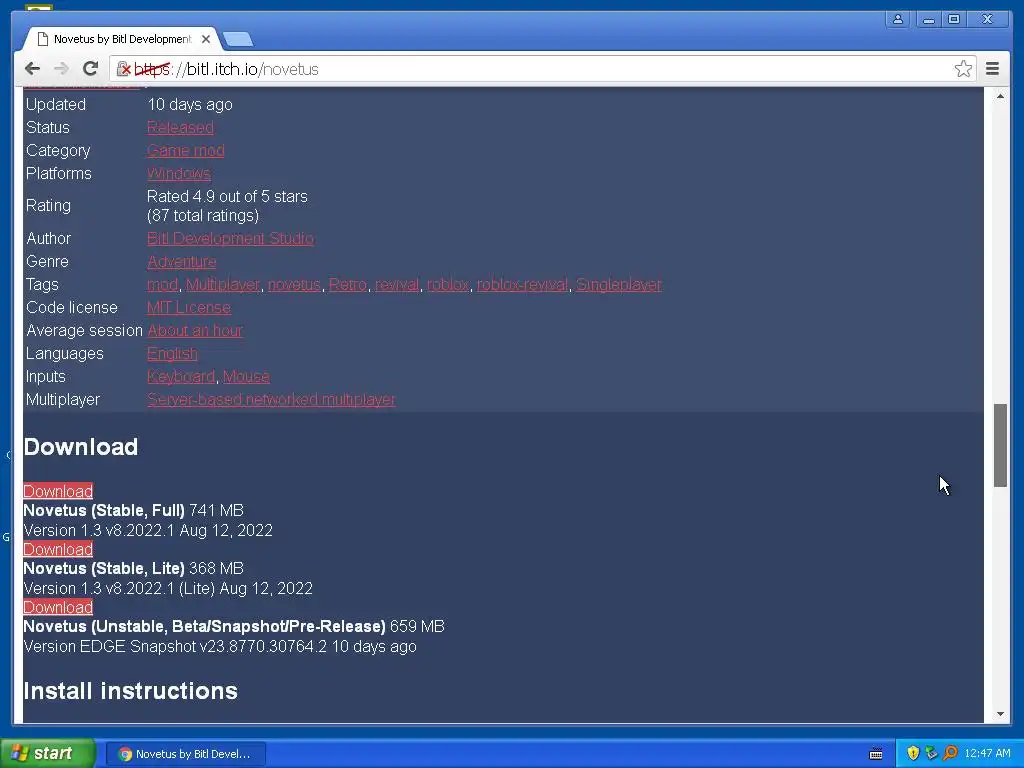Viewport: 1024px width, 768px height.
Task: Open the English language link
Action: click(x=172, y=353)
